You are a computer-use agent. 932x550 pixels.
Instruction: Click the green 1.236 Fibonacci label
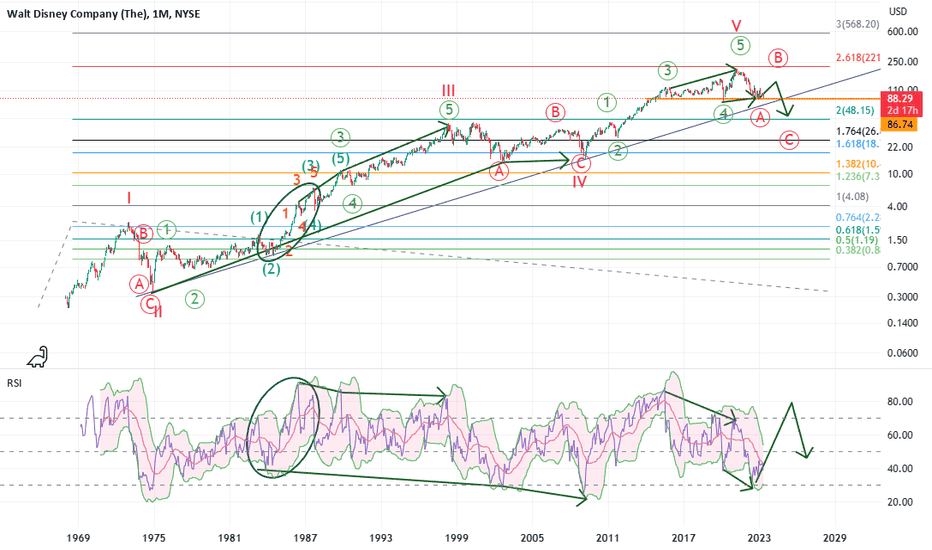click(858, 177)
